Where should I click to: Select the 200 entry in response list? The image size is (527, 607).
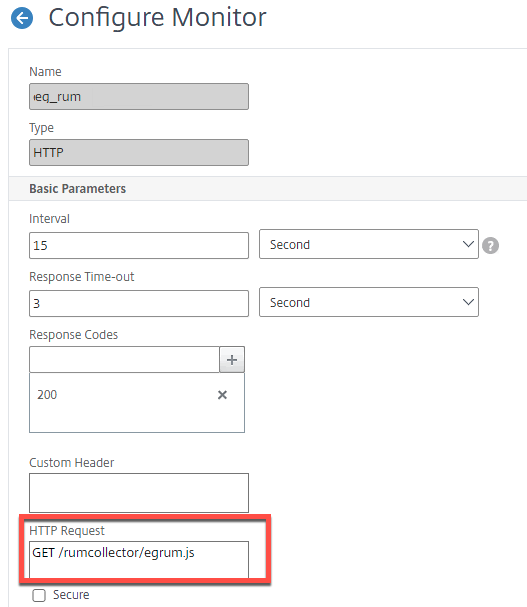coord(47,395)
